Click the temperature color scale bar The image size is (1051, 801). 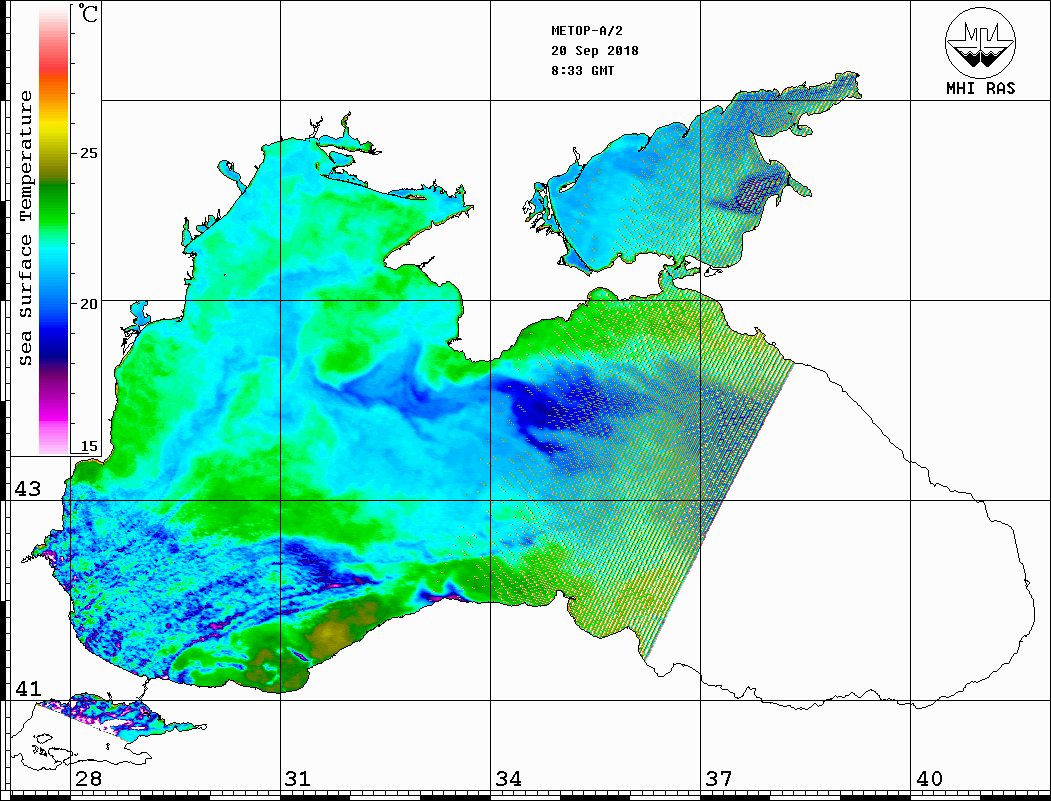(54, 229)
